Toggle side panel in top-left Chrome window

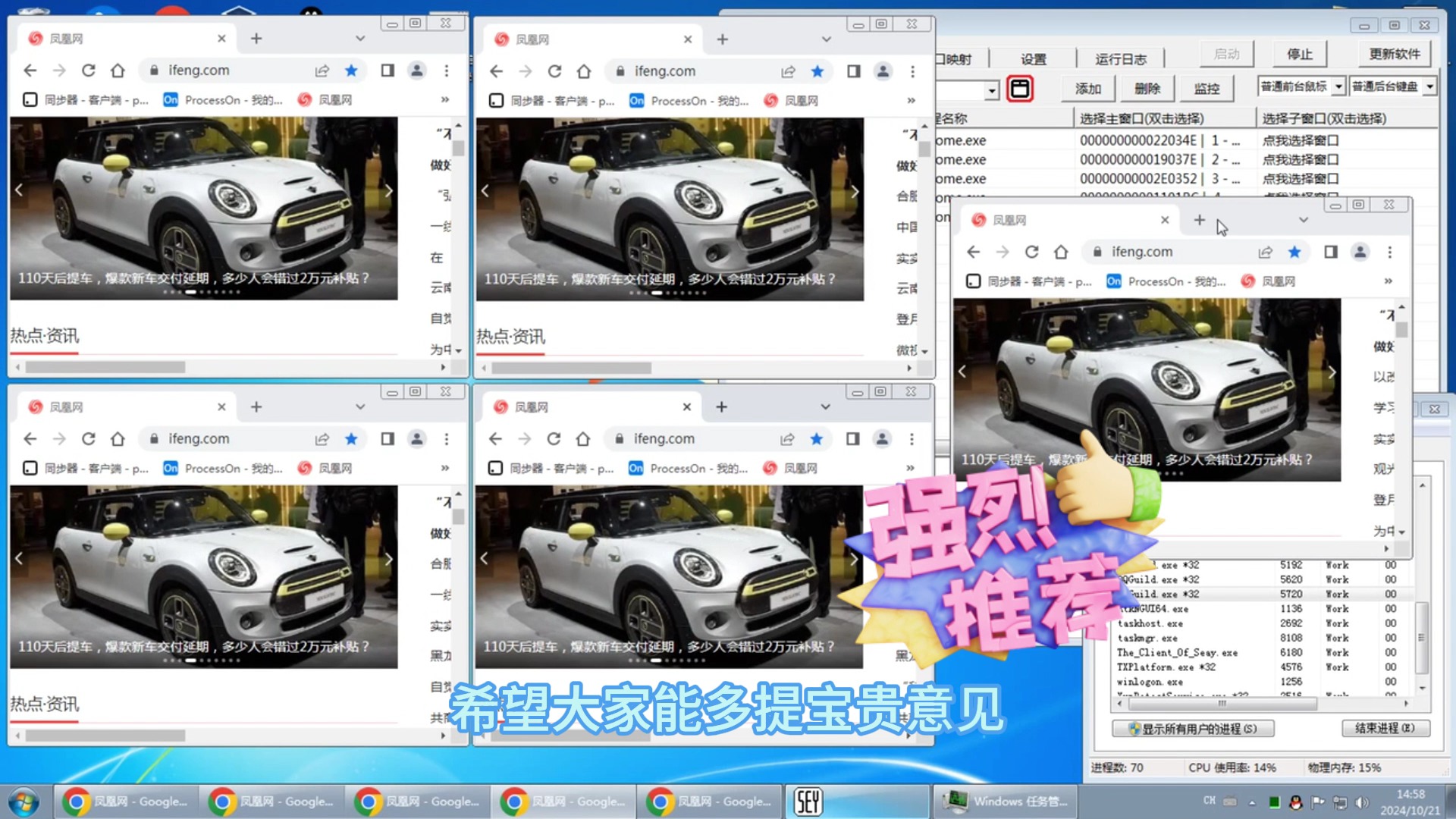[x=388, y=71]
